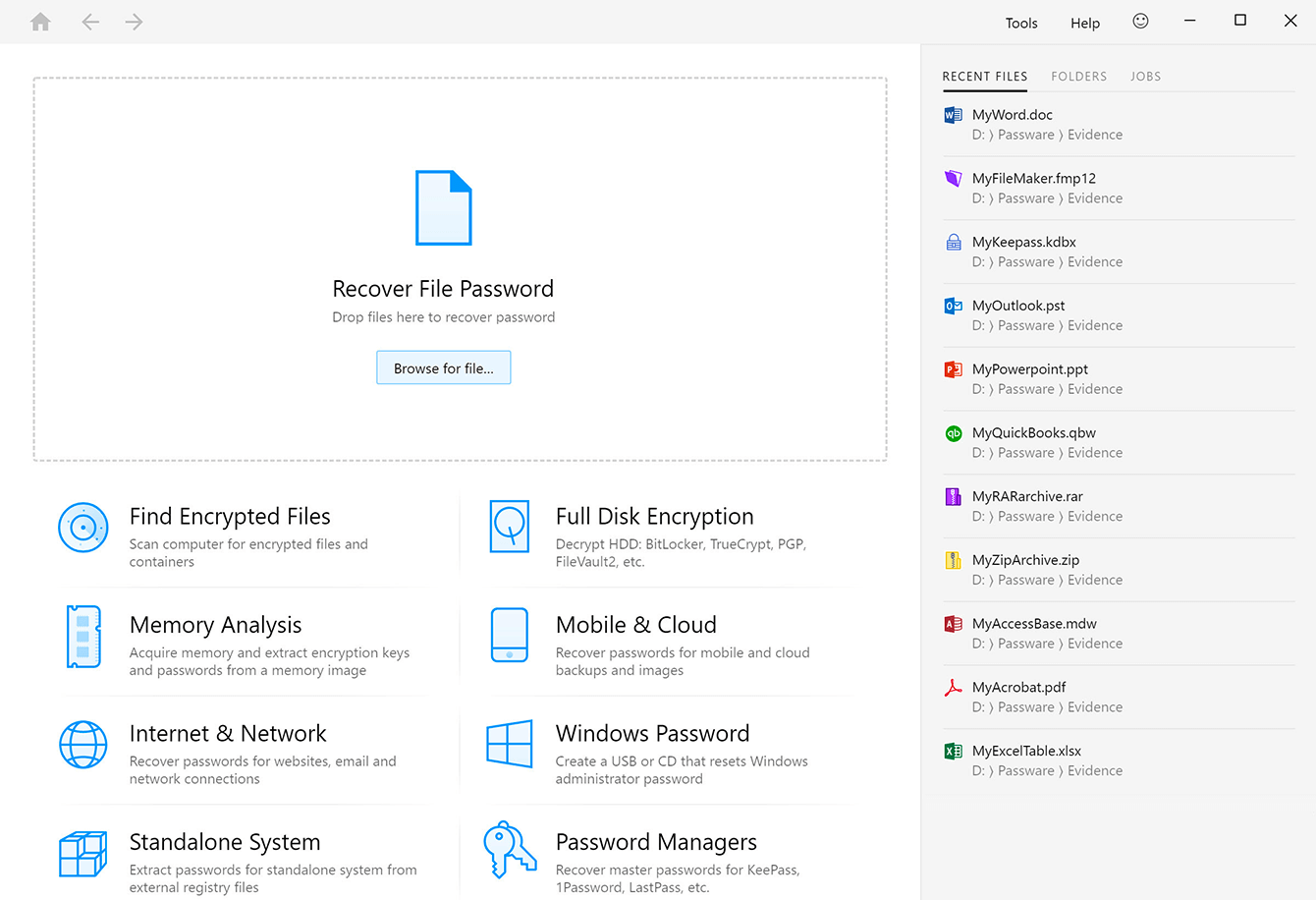Click the file drop zone document icon

click(x=444, y=208)
